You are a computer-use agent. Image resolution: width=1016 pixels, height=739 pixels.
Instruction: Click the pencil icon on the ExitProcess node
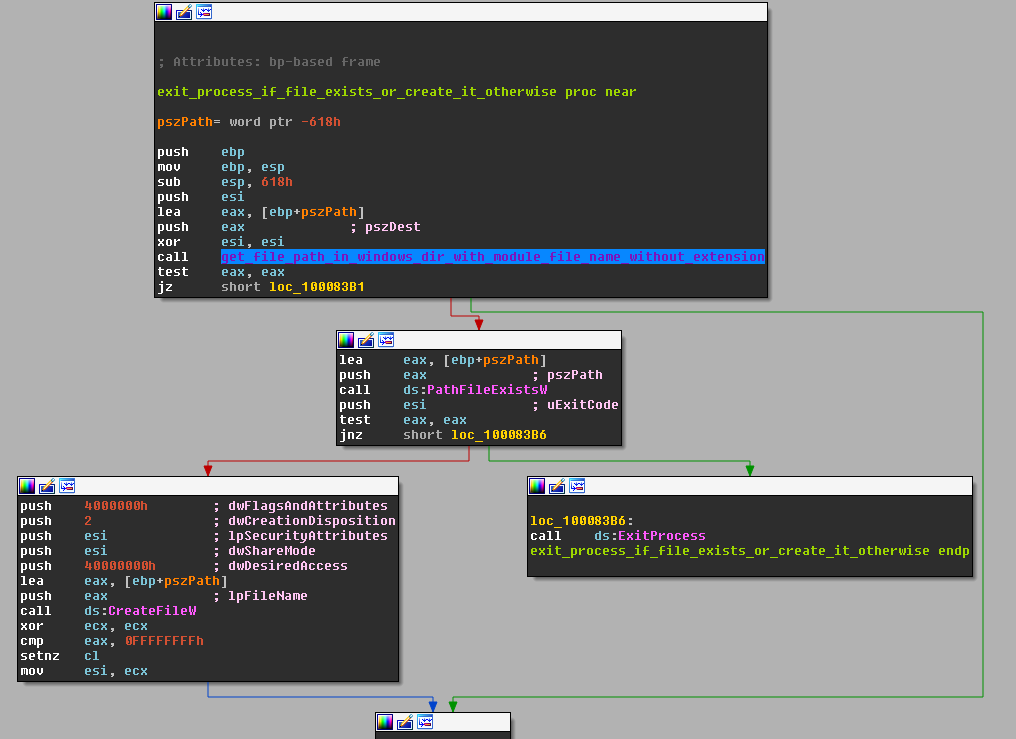(x=557, y=486)
